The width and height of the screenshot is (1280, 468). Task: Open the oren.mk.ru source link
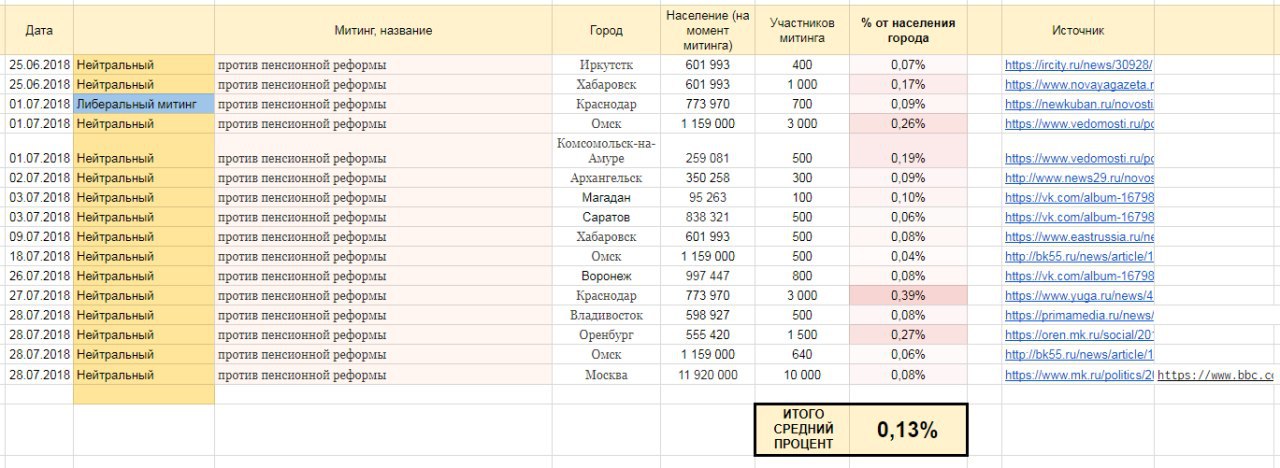pyautogui.click(x=1078, y=335)
